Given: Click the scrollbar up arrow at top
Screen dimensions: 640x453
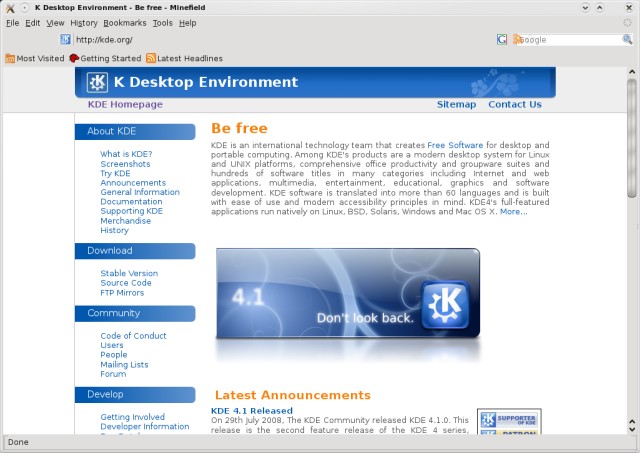Looking at the screenshot, I should (632, 72).
